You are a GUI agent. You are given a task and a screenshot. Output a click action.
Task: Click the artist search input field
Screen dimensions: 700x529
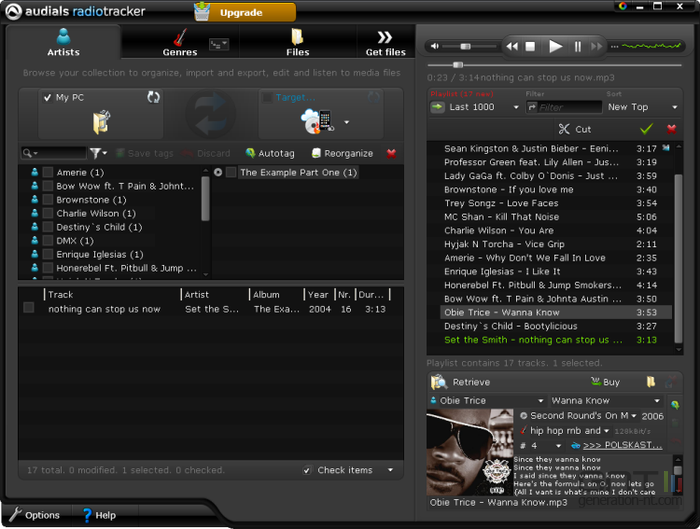[x=53, y=153]
